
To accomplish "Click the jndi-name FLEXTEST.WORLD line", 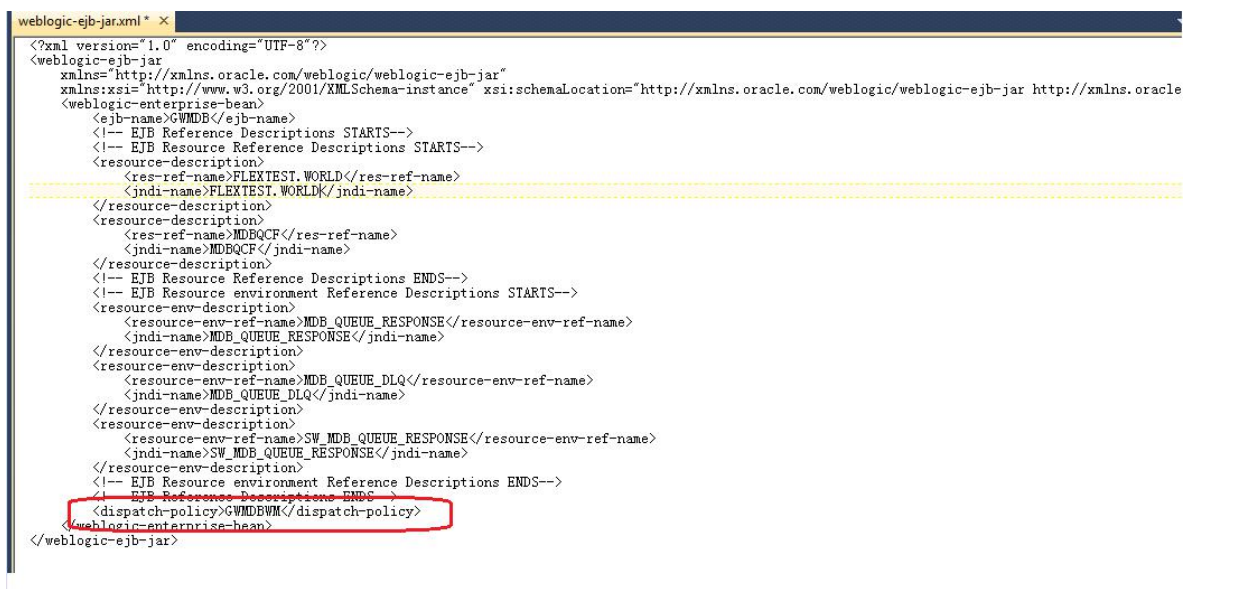I will tap(268, 191).
